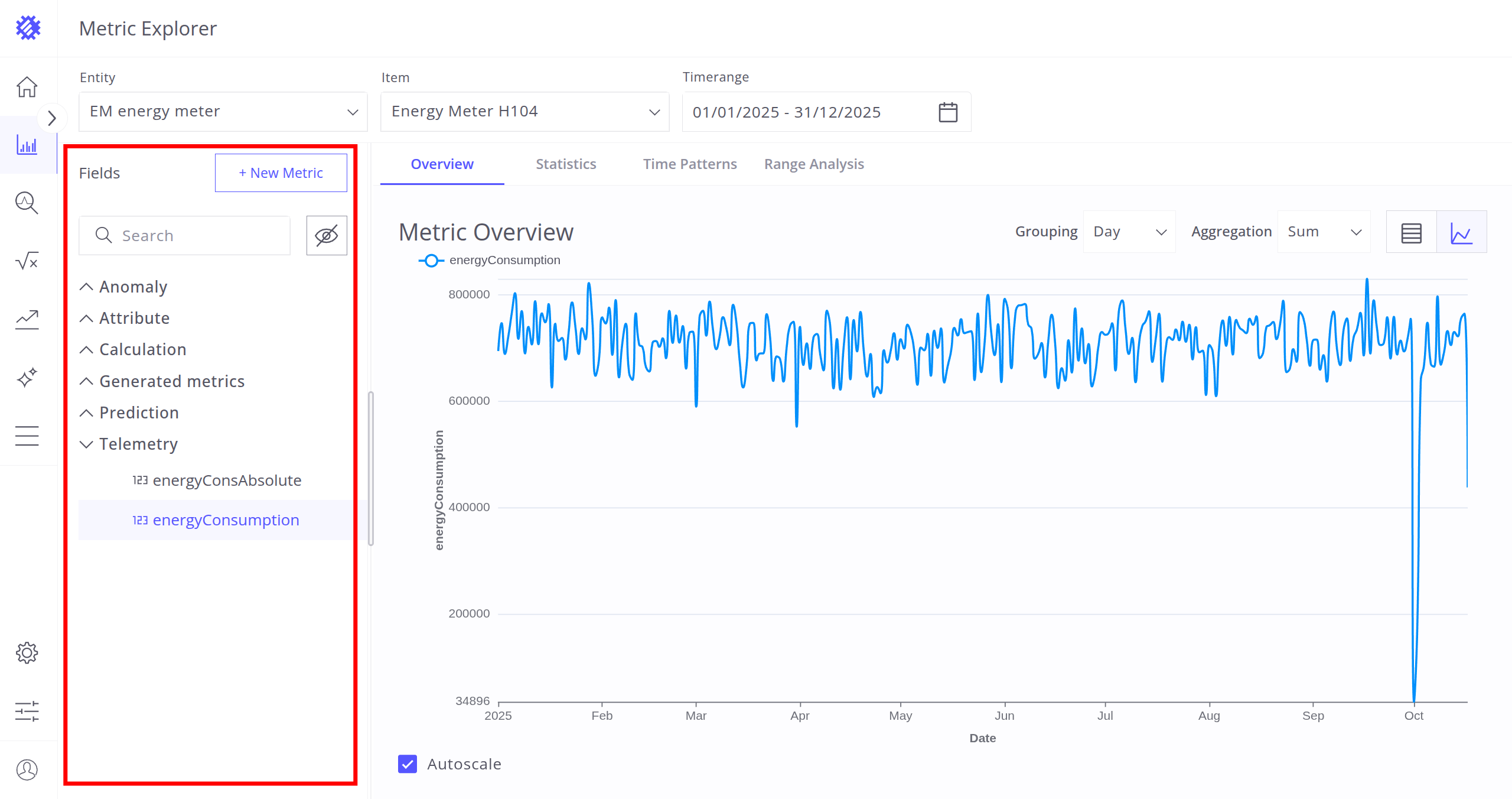Viewport: 1512px width, 799px height.
Task: Switch to table view icon
Action: (1411, 232)
